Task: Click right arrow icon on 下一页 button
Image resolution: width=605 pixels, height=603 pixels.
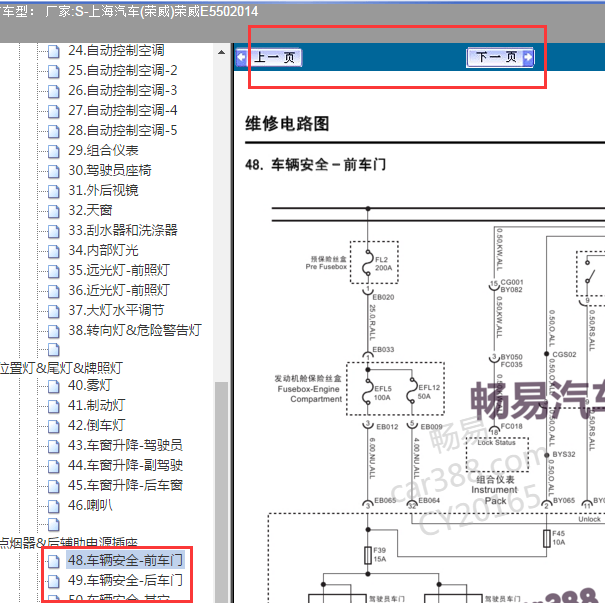Action: pyautogui.click(x=527, y=57)
